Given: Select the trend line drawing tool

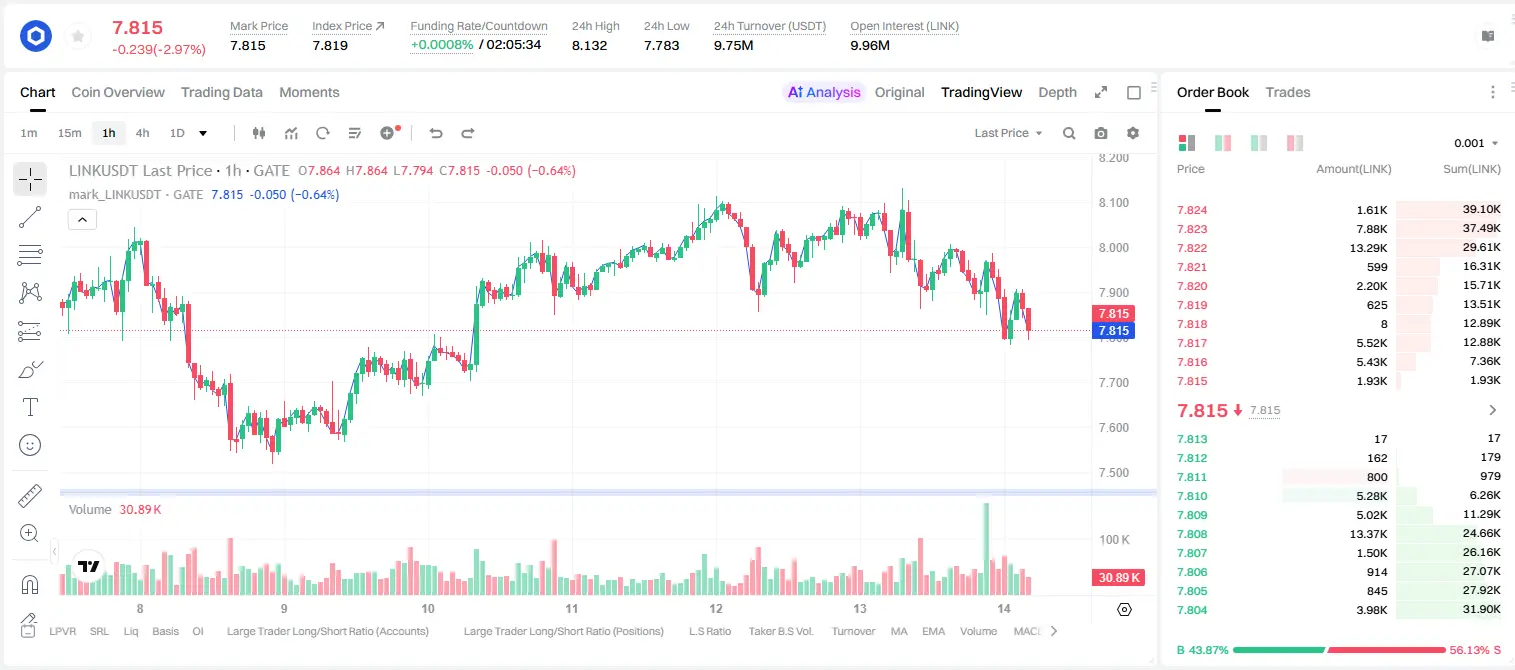Looking at the screenshot, I should [x=30, y=218].
